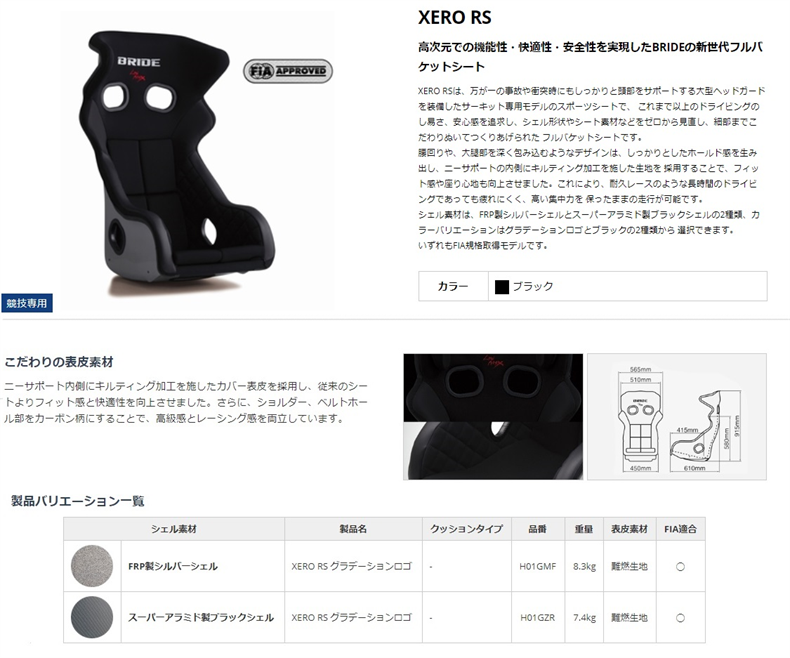Click the FIA circle mark for H01GMF
The width and height of the screenshot is (790, 658).
coord(680,567)
